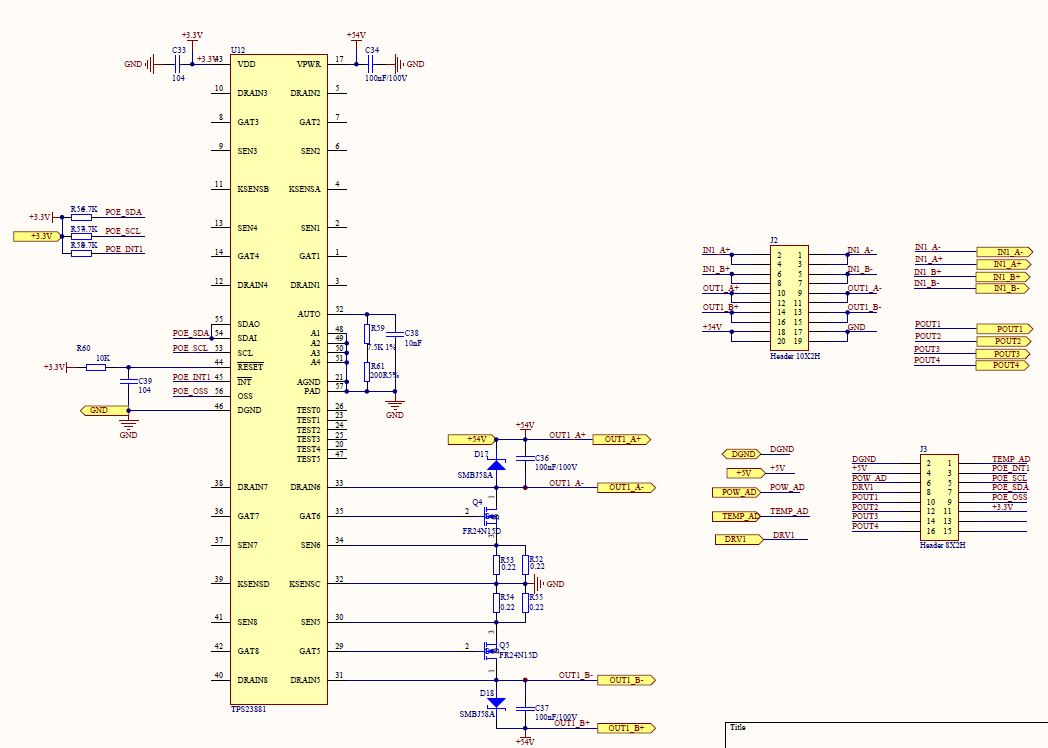Click the 'Header 8X2H' label text
This screenshot has height=748, width=1048.
(942, 545)
